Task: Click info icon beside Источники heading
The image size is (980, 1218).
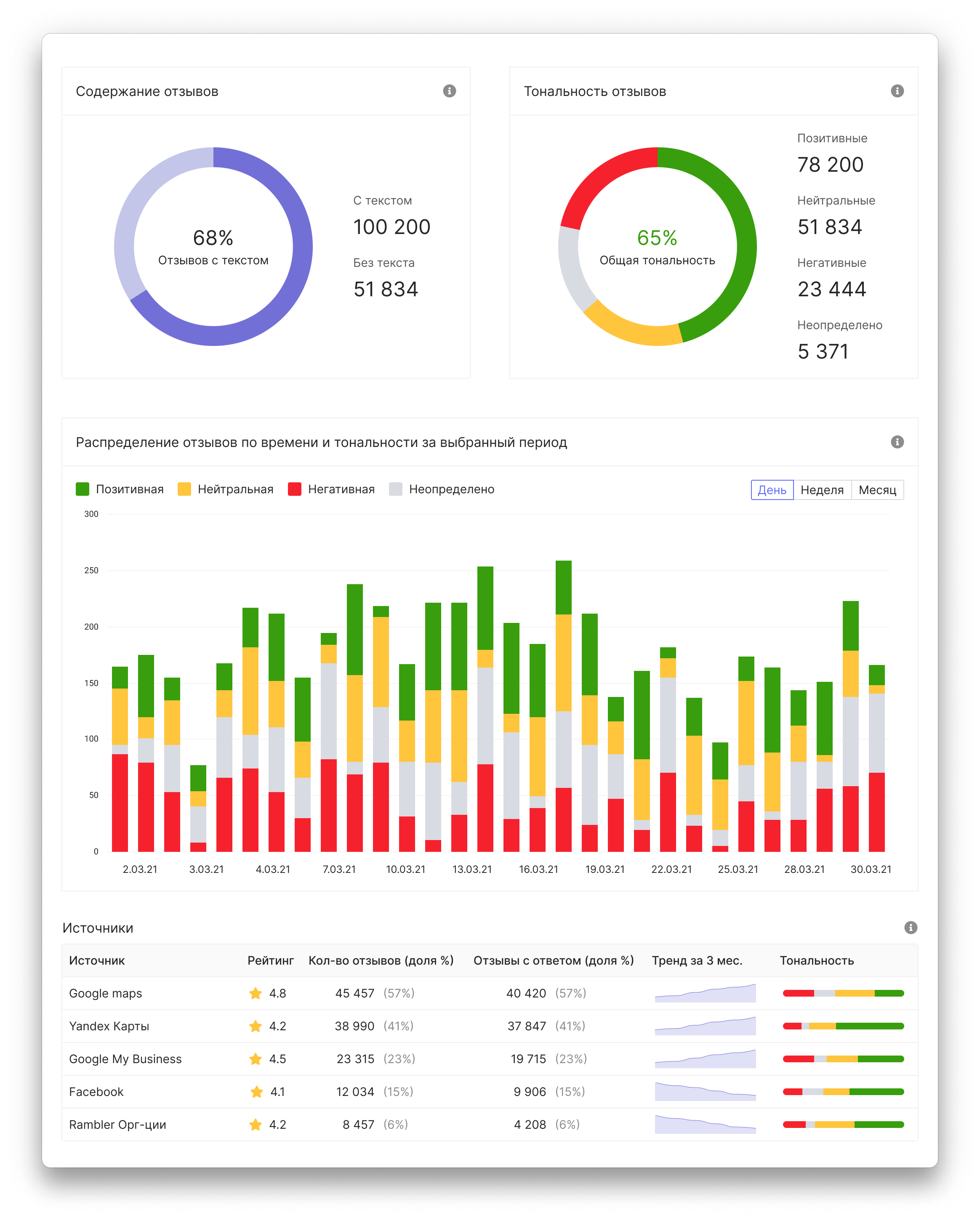Action: coord(911,928)
